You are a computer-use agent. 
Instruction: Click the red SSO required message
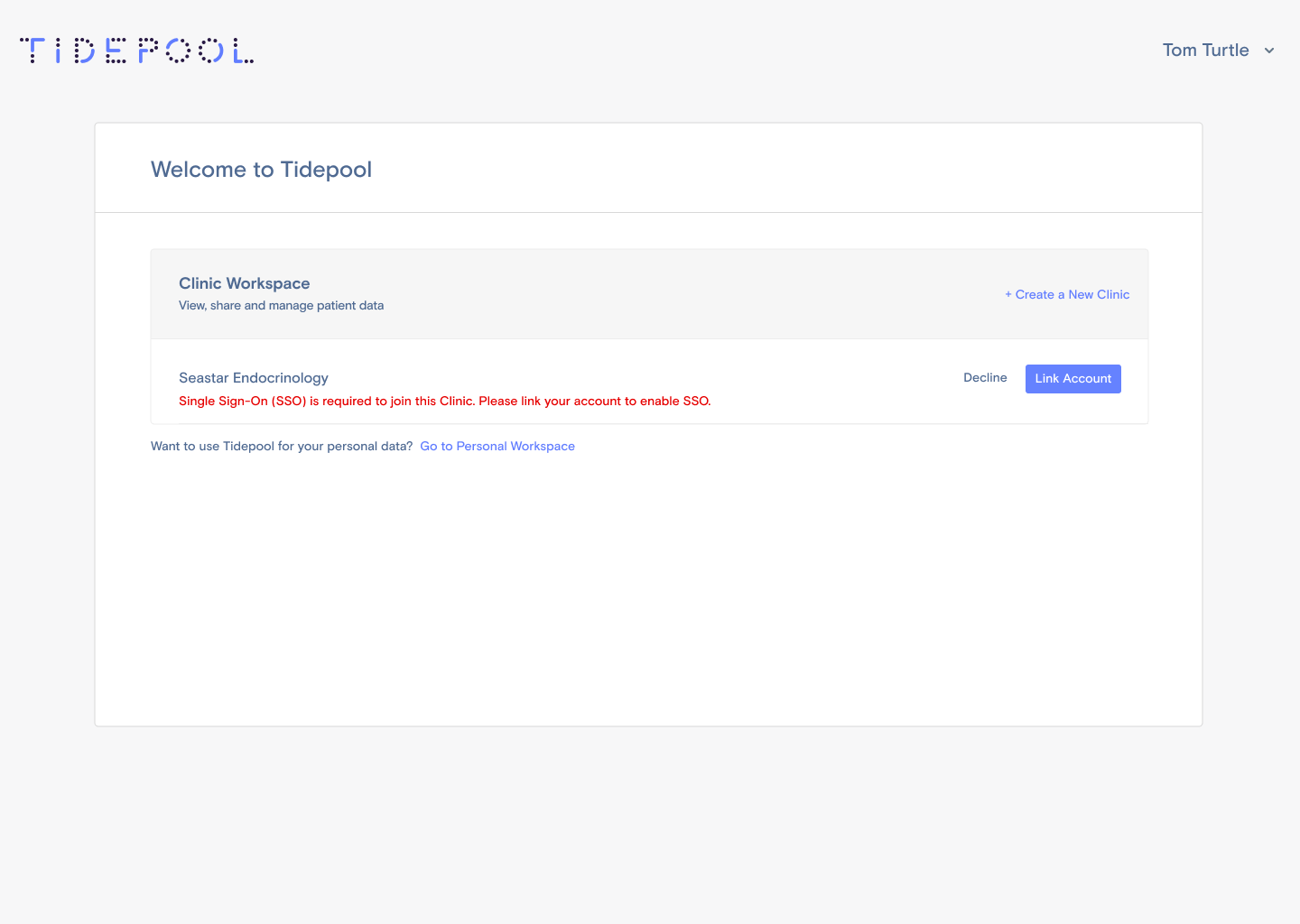click(x=445, y=401)
